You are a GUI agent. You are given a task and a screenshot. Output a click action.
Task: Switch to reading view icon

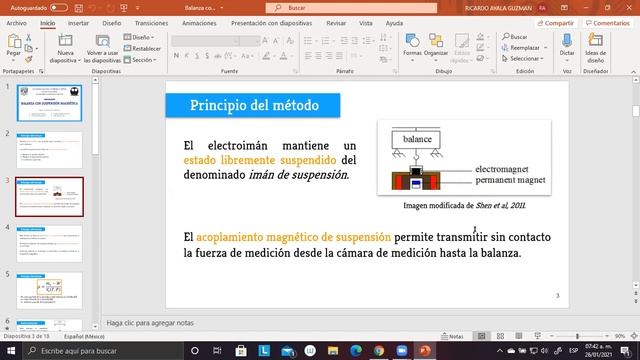pyautogui.click(x=518, y=336)
